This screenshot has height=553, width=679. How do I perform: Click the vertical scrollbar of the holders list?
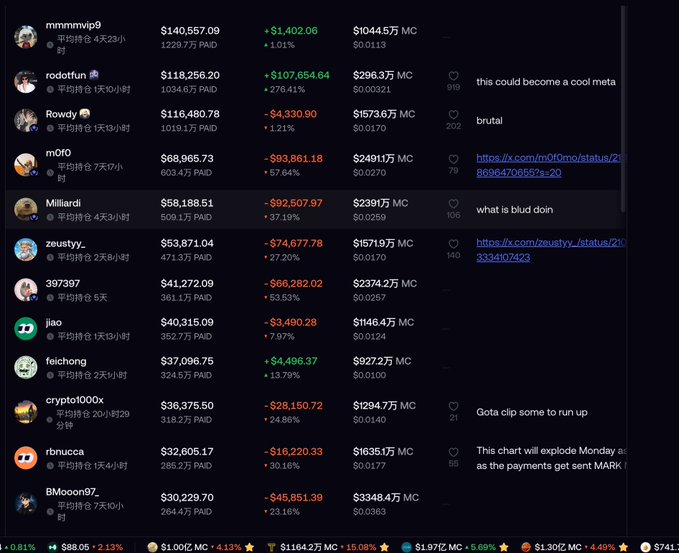pyautogui.click(x=623, y=108)
